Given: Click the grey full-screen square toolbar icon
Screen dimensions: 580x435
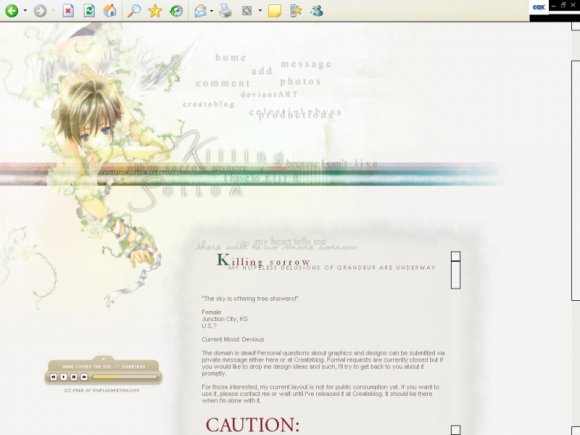Looking at the screenshot, I should click(x=246, y=11).
